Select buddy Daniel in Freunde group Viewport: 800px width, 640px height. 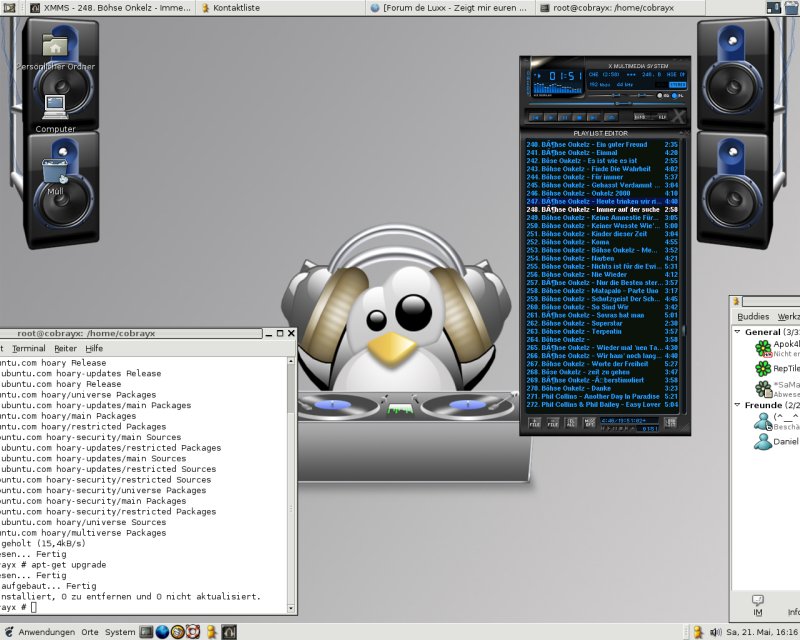tap(777, 441)
